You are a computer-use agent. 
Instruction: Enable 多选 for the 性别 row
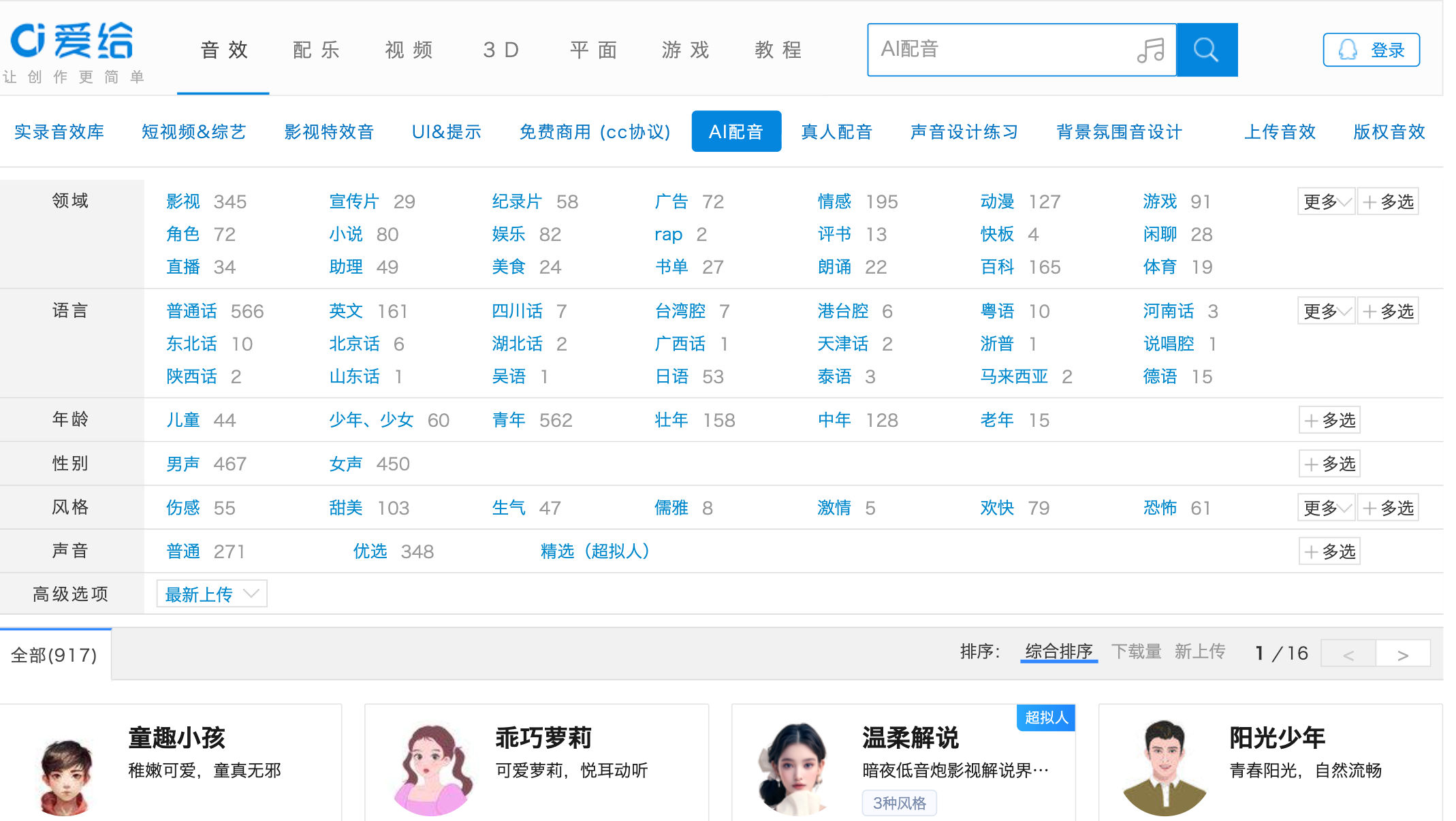(x=1329, y=464)
